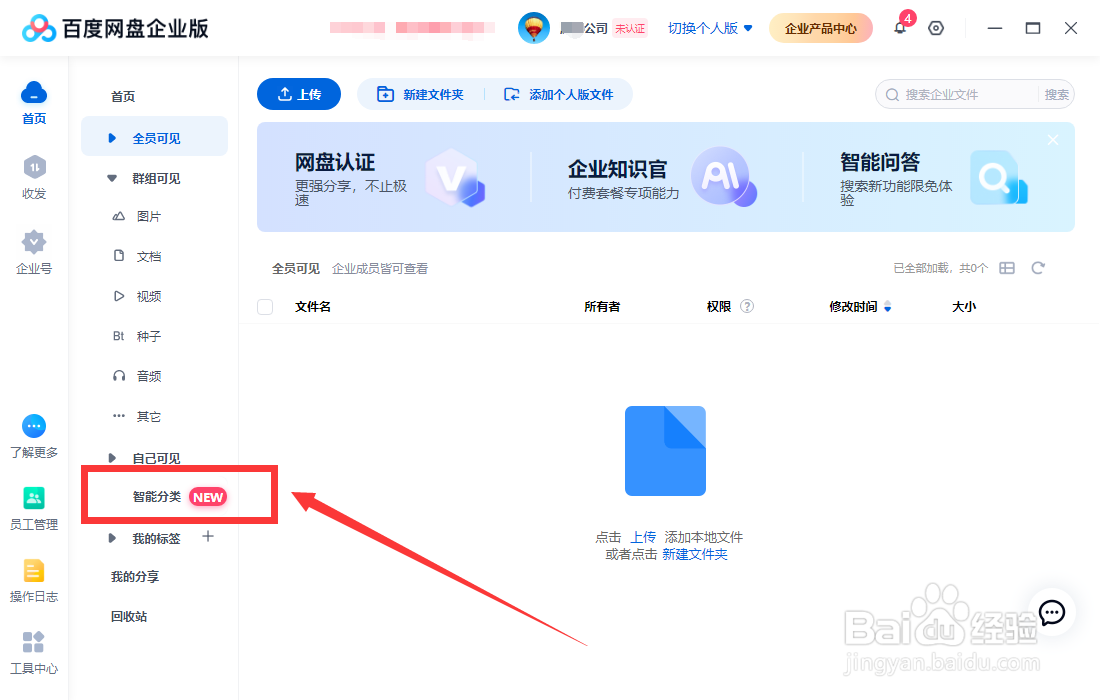
Task: Open notifications via the bell icon
Action: 899,28
